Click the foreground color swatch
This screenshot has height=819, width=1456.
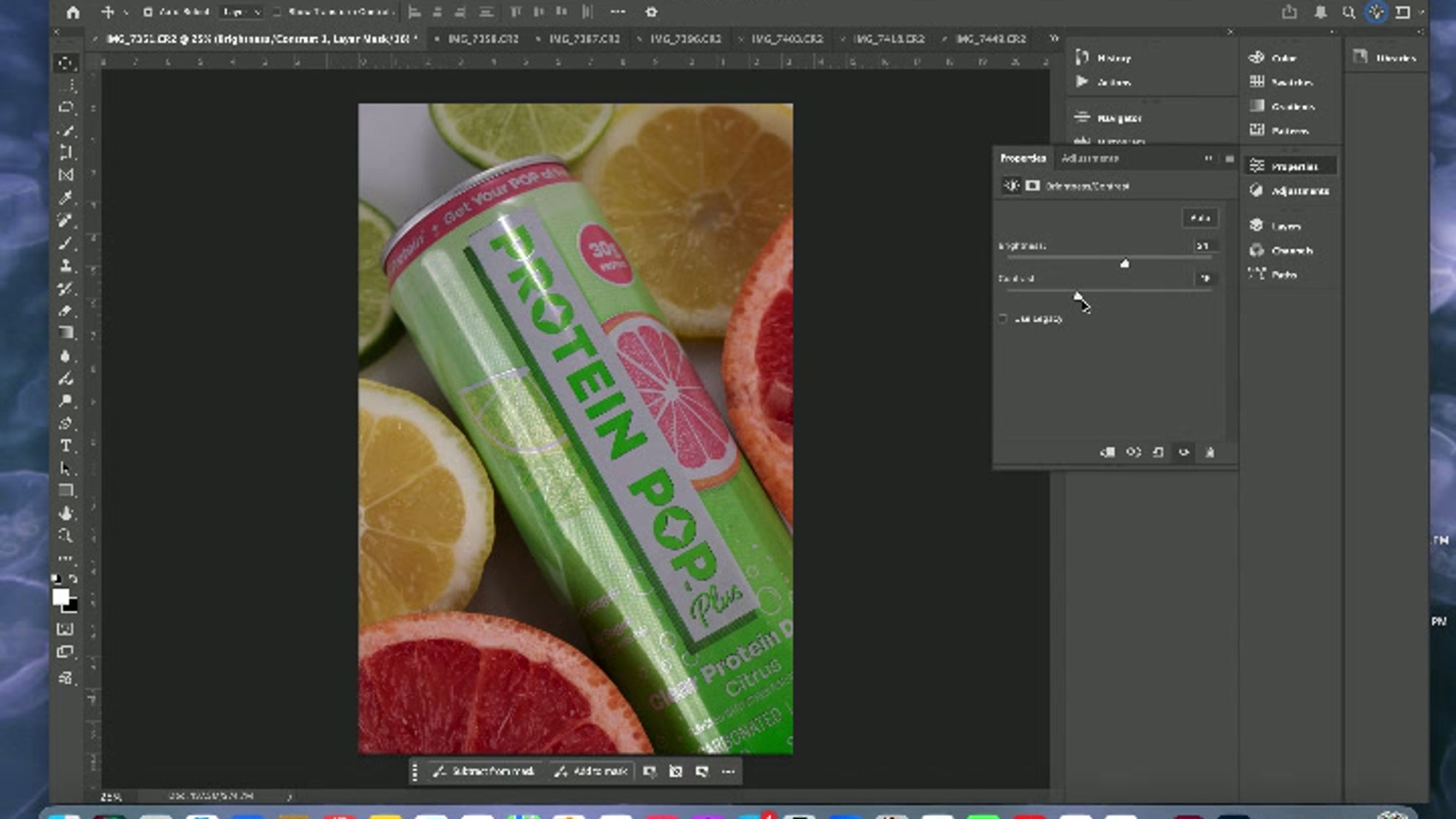[x=61, y=597]
